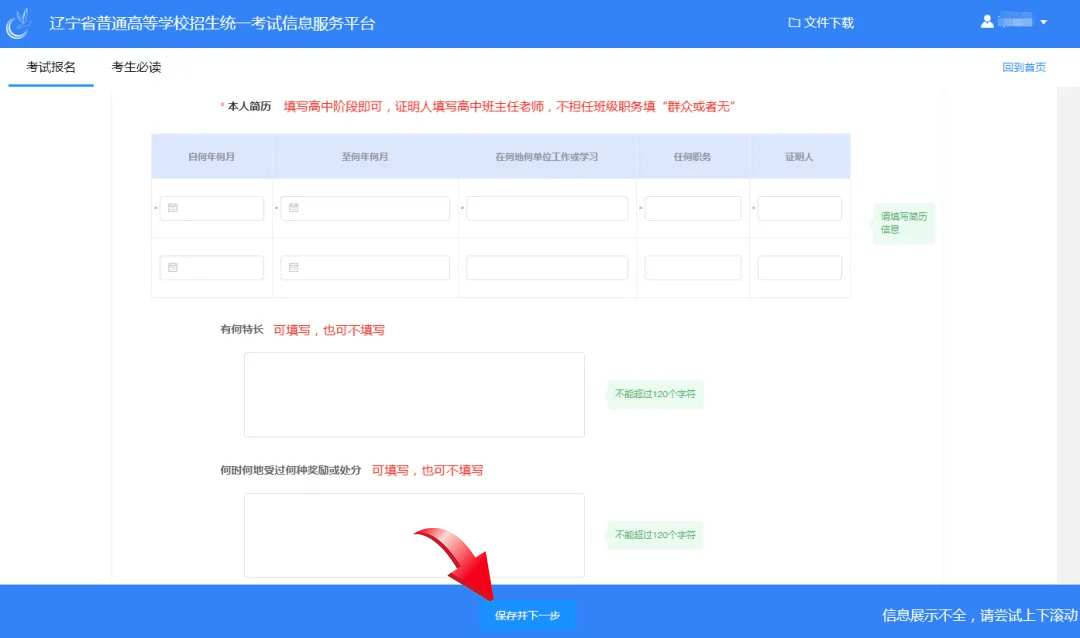1080x638 pixels.
Task: Click the 何时何地受过何种奖励或处分 text area
Action: (x=414, y=535)
